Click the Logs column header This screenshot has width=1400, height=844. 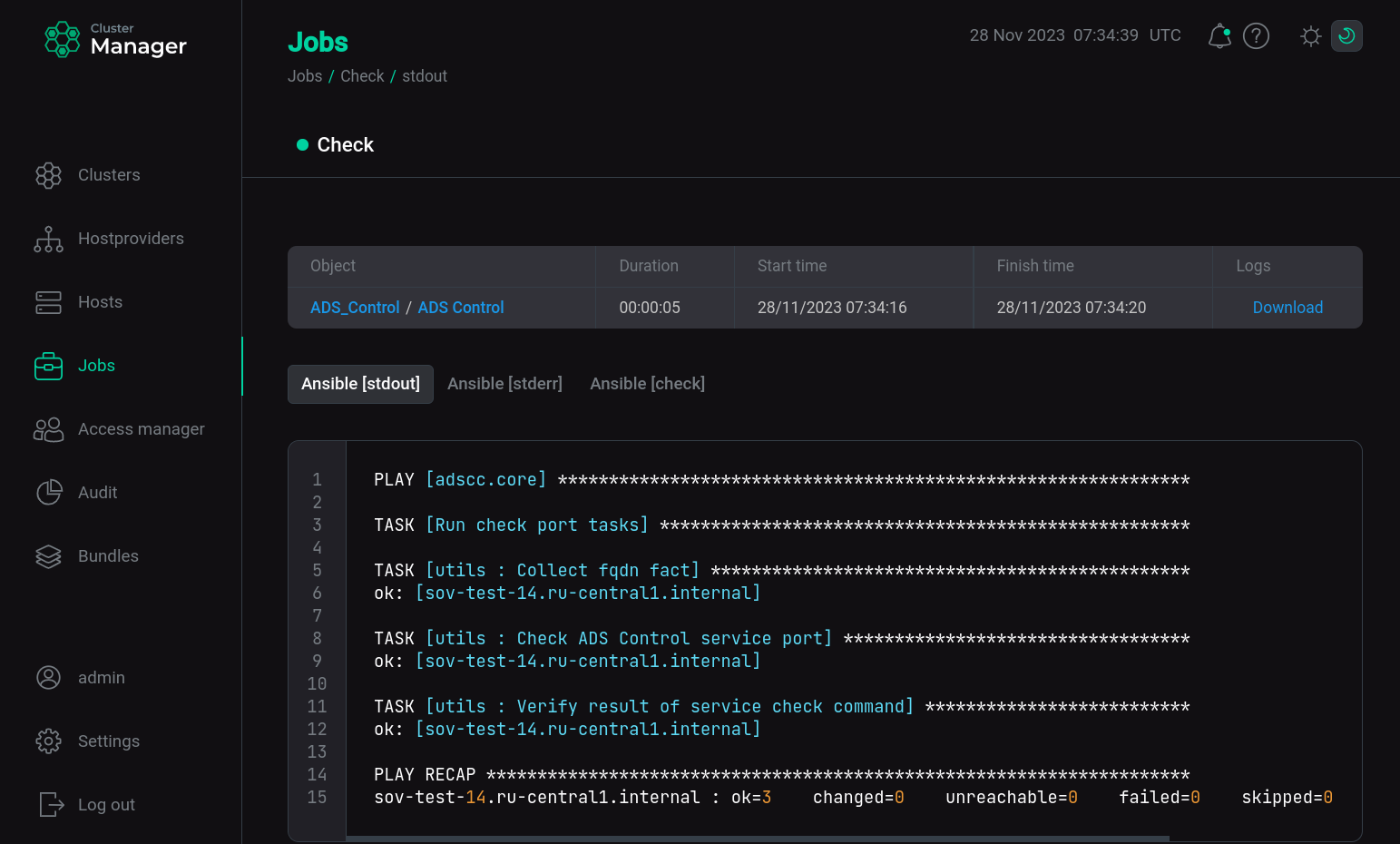click(1253, 266)
